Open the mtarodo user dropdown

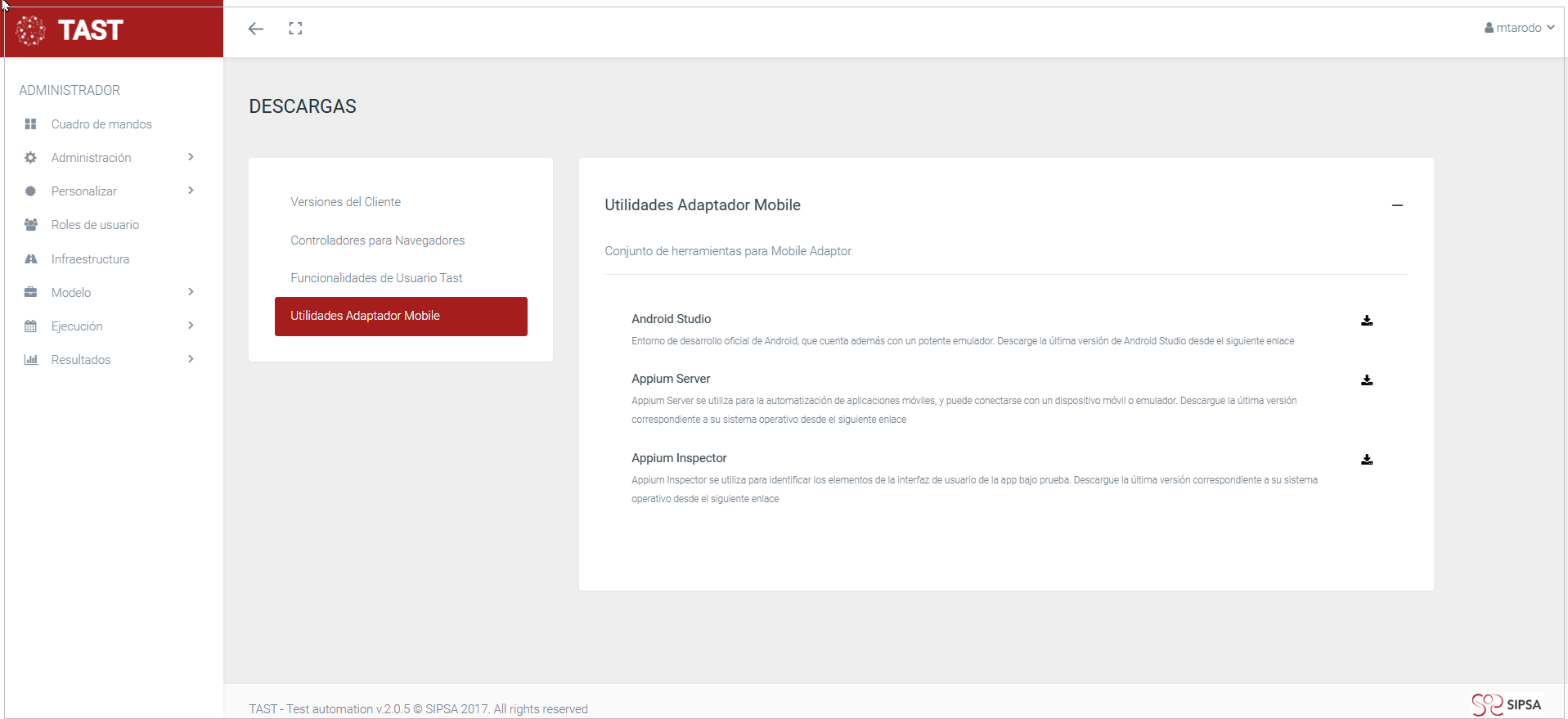tap(1519, 28)
